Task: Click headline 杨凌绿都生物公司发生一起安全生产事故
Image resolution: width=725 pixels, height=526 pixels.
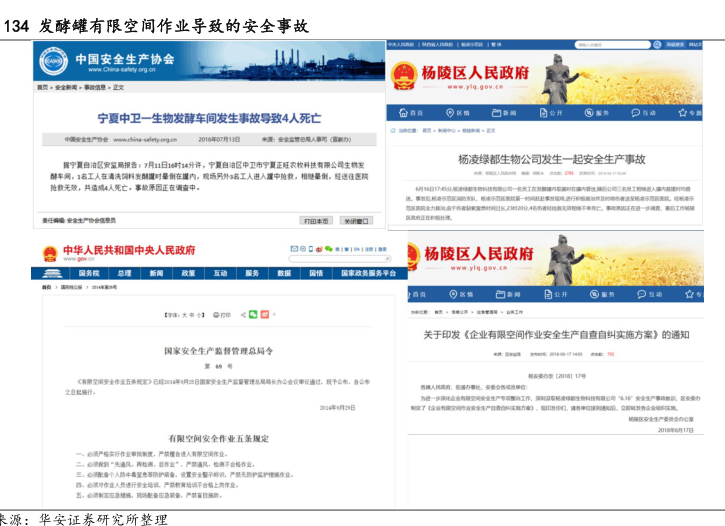Action: 552,159
